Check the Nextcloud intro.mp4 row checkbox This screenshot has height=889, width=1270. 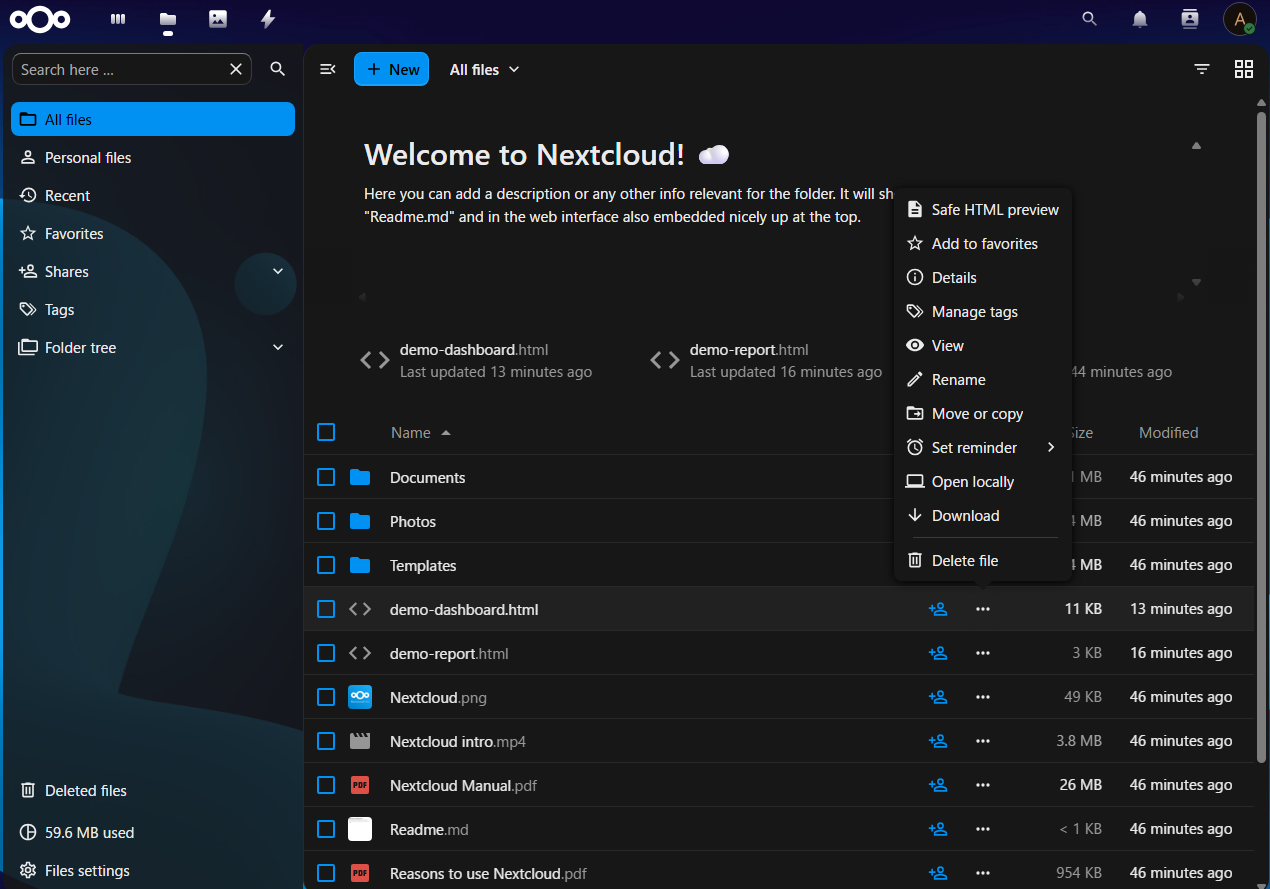pos(326,741)
